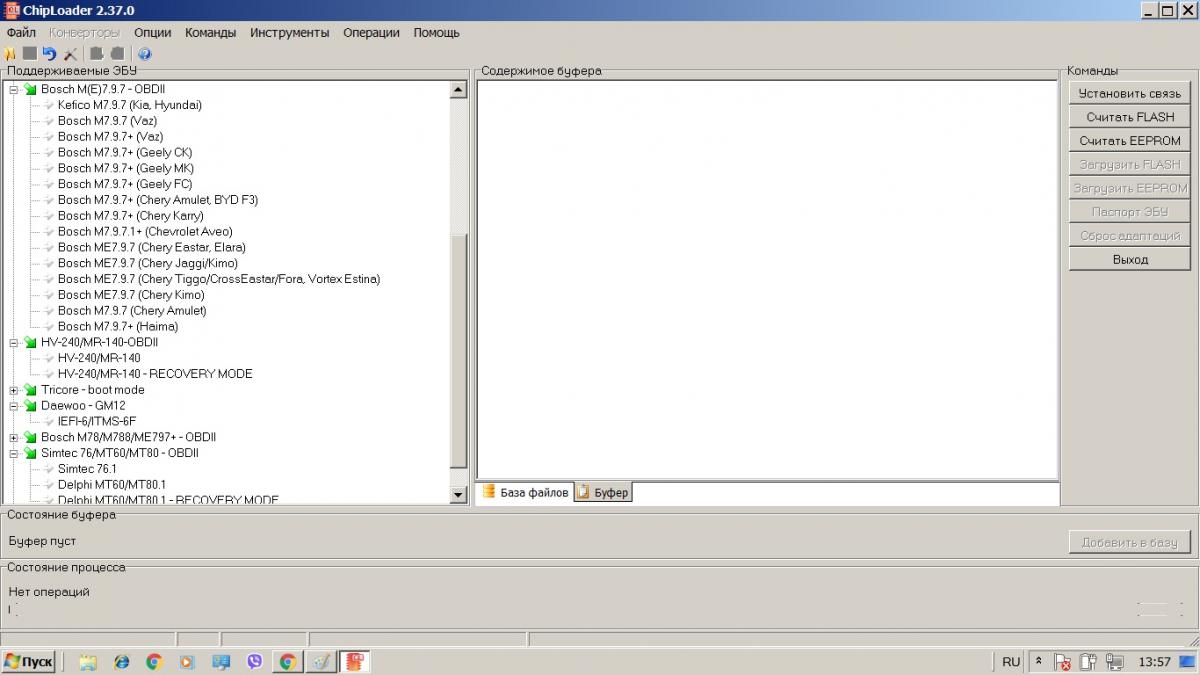Collapse the HV-240/MR-140-OBDII tree group
Image resolution: width=1200 pixels, height=675 pixels.
pos(14,342)
